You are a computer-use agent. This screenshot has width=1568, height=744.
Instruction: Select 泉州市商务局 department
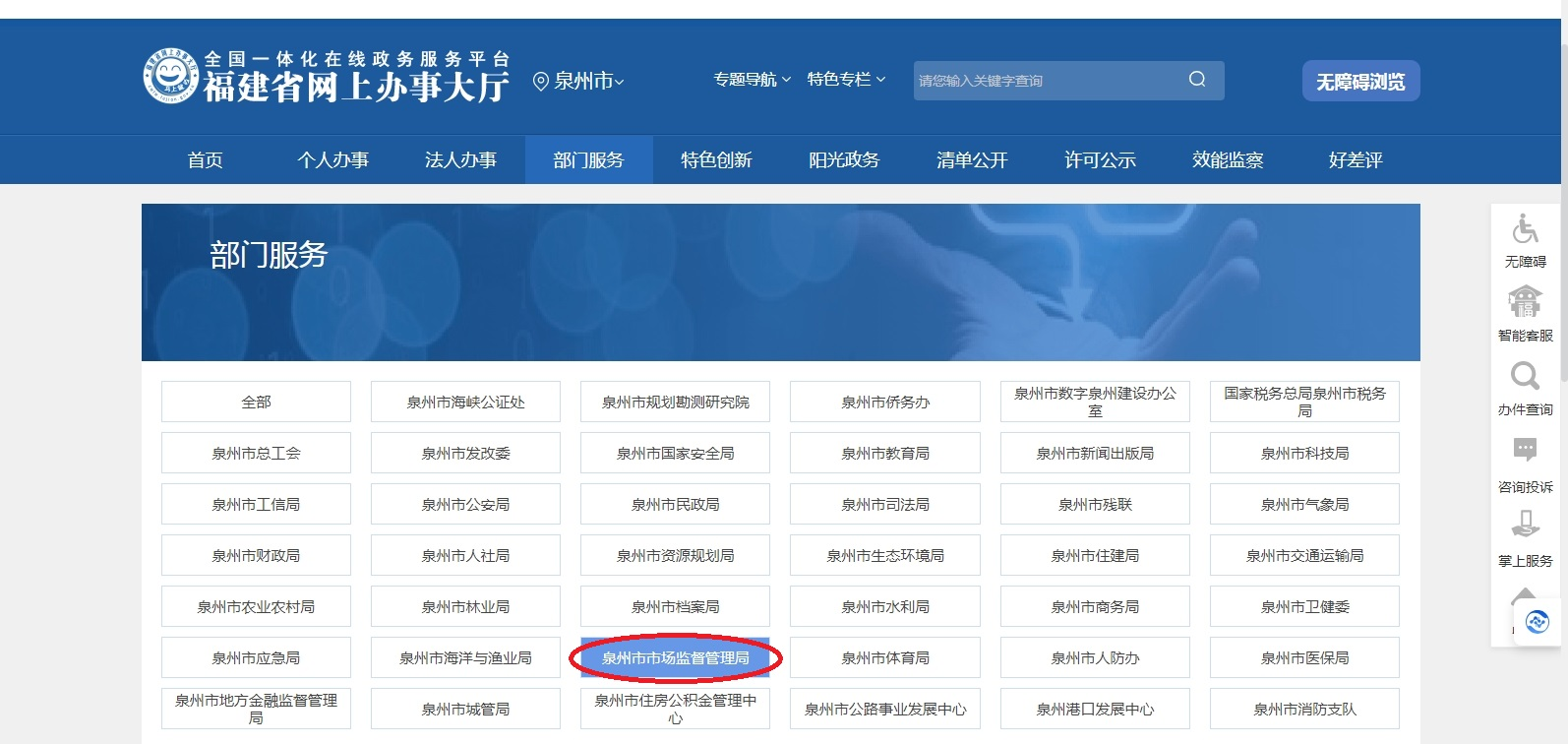[1095, 606]
